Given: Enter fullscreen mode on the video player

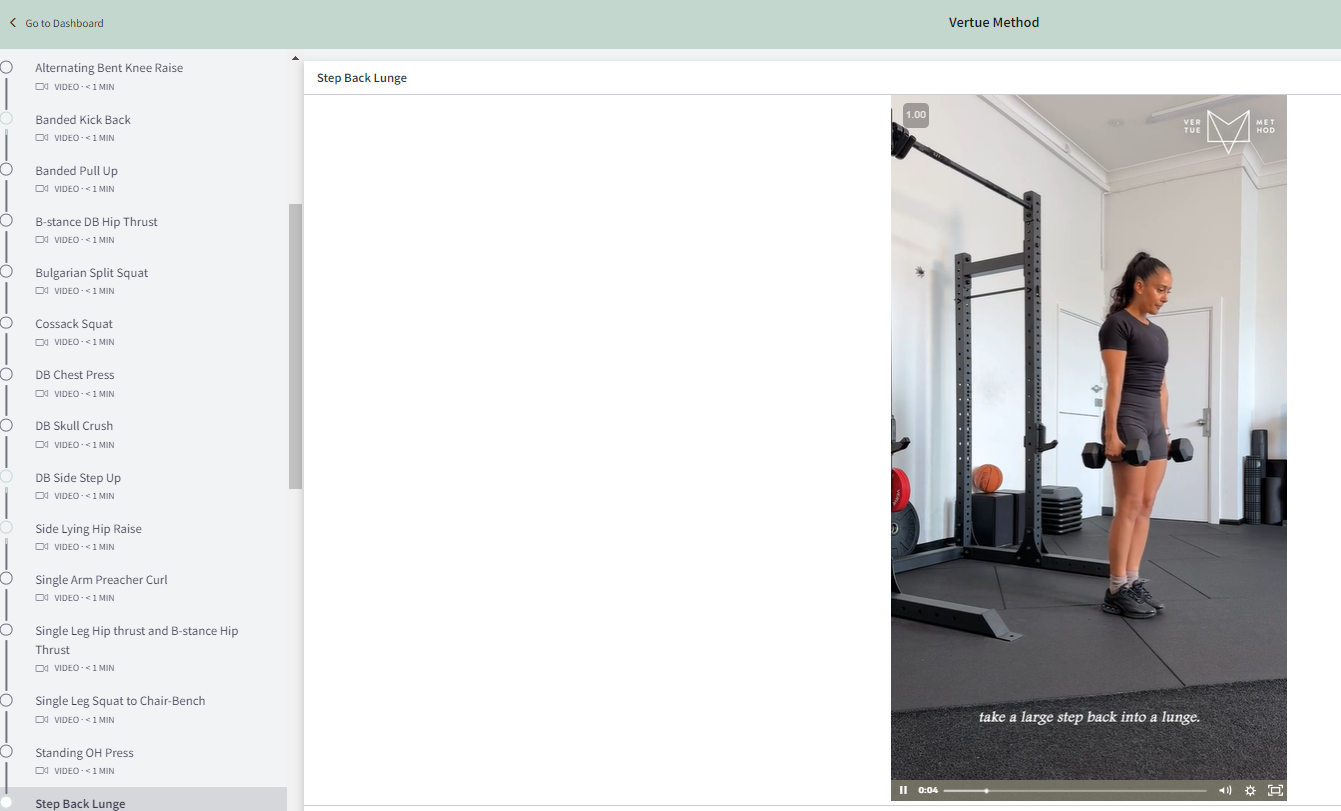Looking at the screenshot, I should 1275,790.
